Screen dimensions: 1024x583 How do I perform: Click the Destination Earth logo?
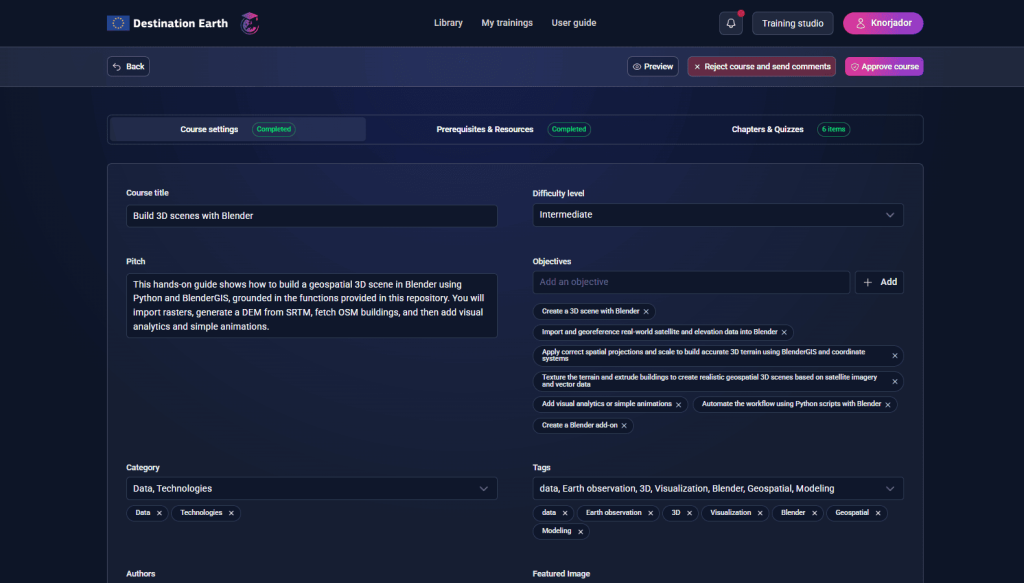(167, 23)
